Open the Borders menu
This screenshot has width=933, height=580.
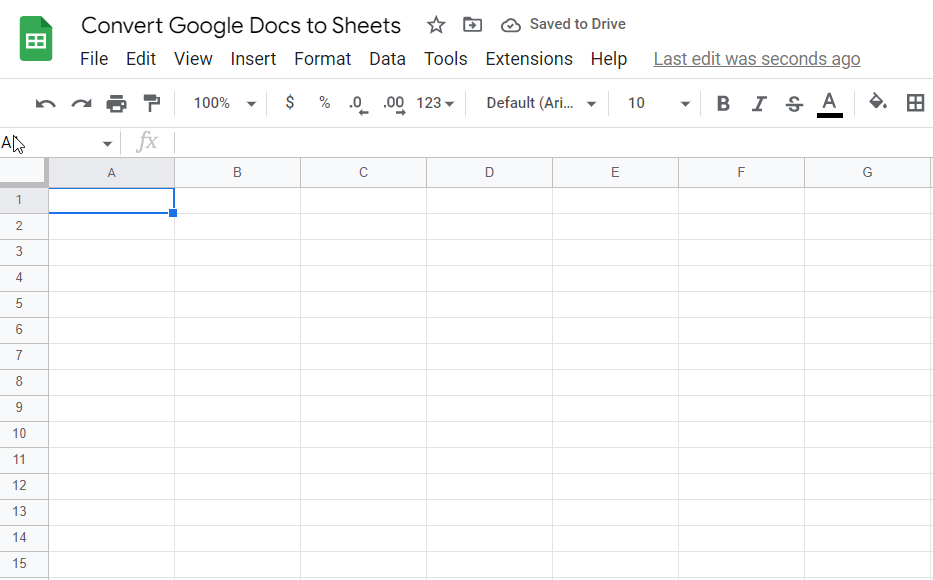tap(915, 103)
